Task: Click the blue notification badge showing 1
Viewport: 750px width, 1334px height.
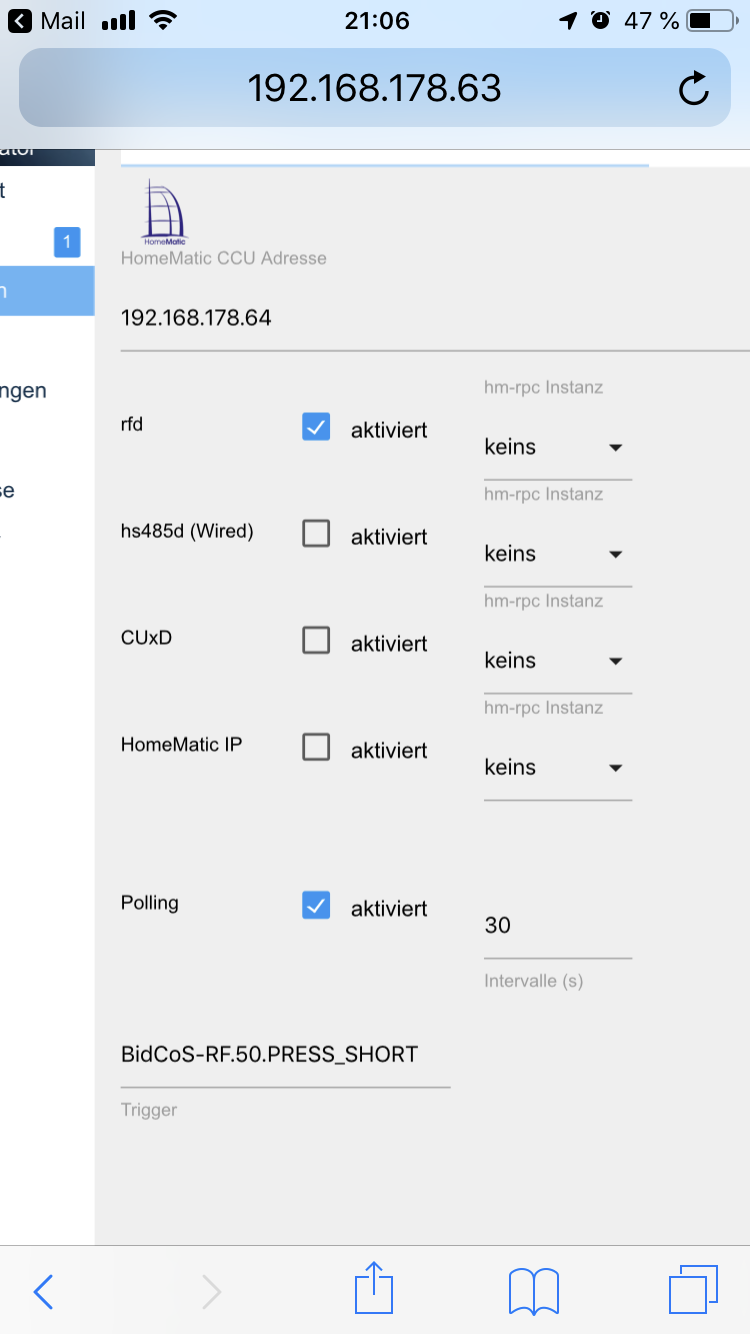Action: (67, 242)
